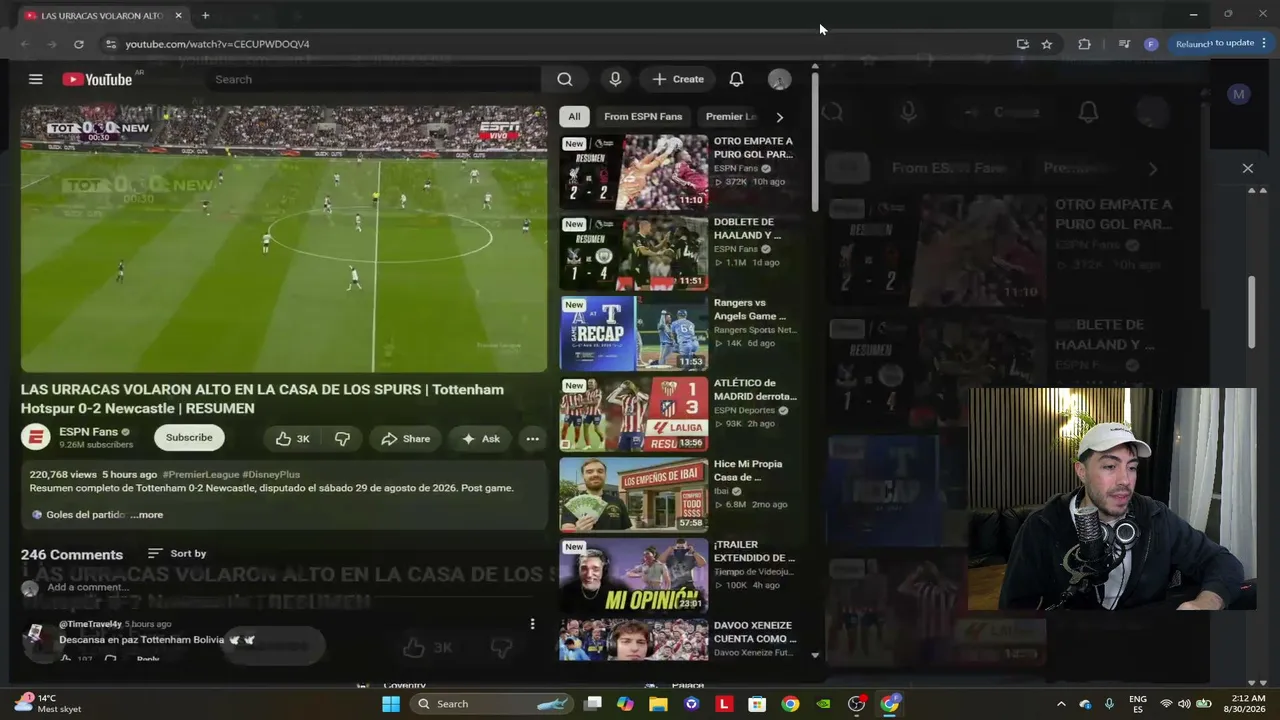Viewport: 1280px width, 720px height.
Task: Open YouTube notifications bell
Action: pyautogui.click(x=736, y=79)
